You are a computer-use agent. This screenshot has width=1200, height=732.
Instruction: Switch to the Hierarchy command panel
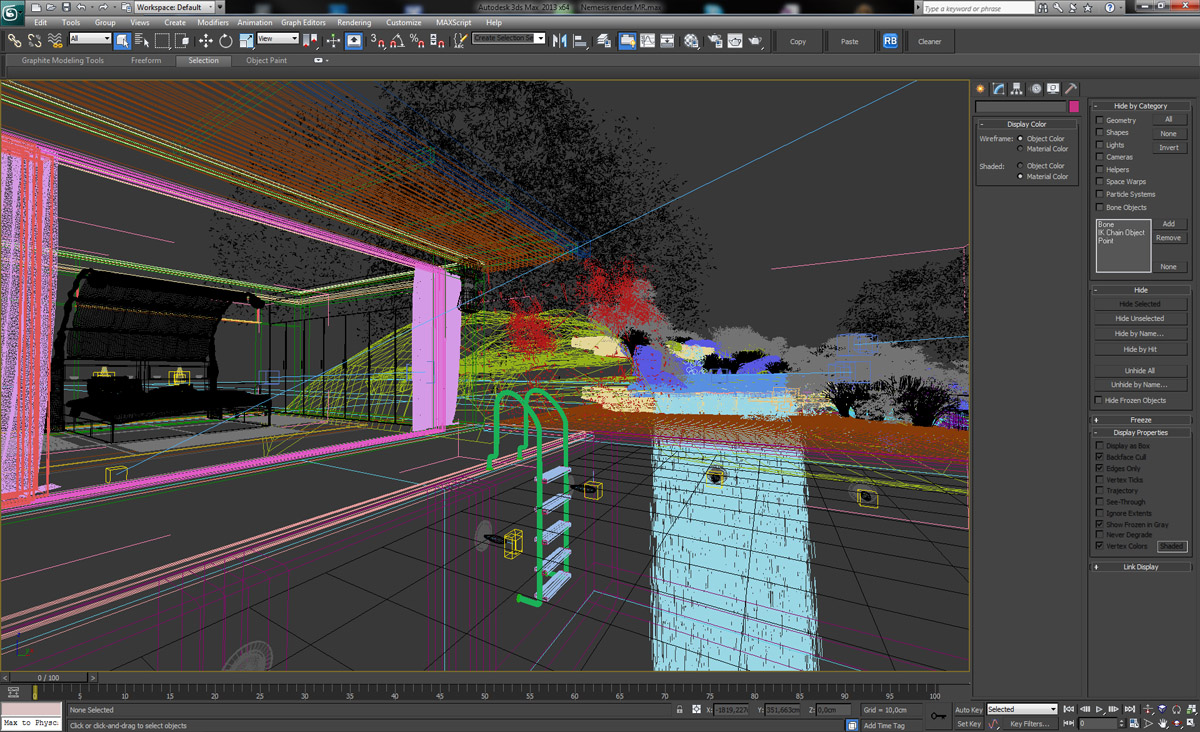[1016, 89]
